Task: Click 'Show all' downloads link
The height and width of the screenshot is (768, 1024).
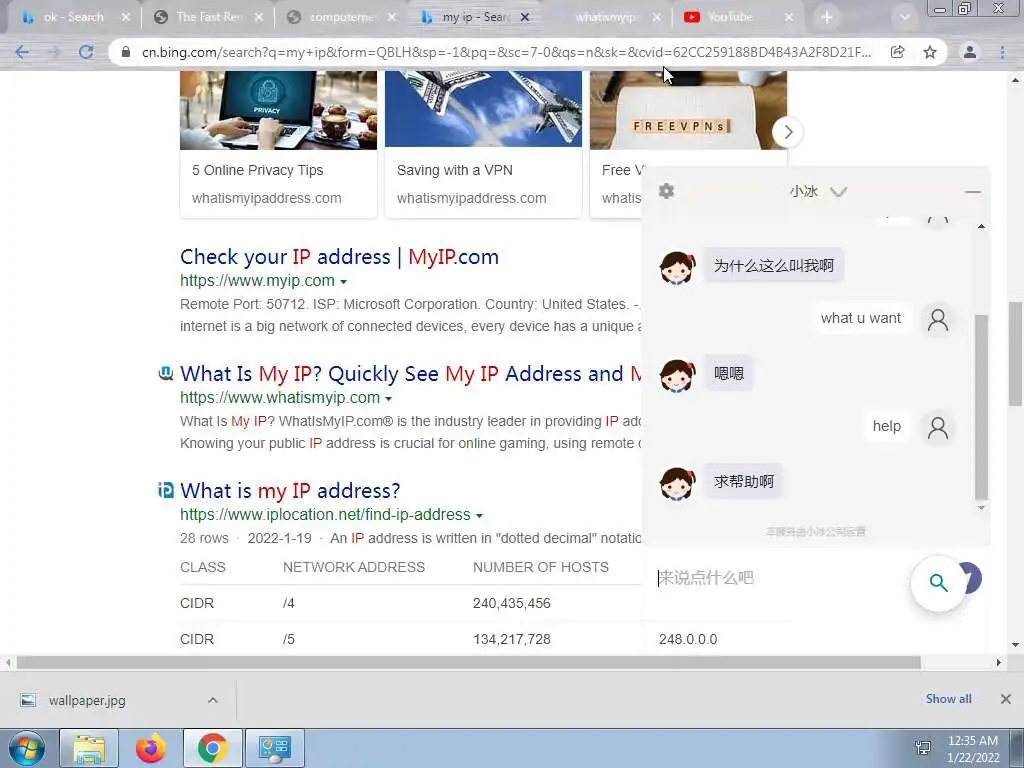Action: pos(948,699)
